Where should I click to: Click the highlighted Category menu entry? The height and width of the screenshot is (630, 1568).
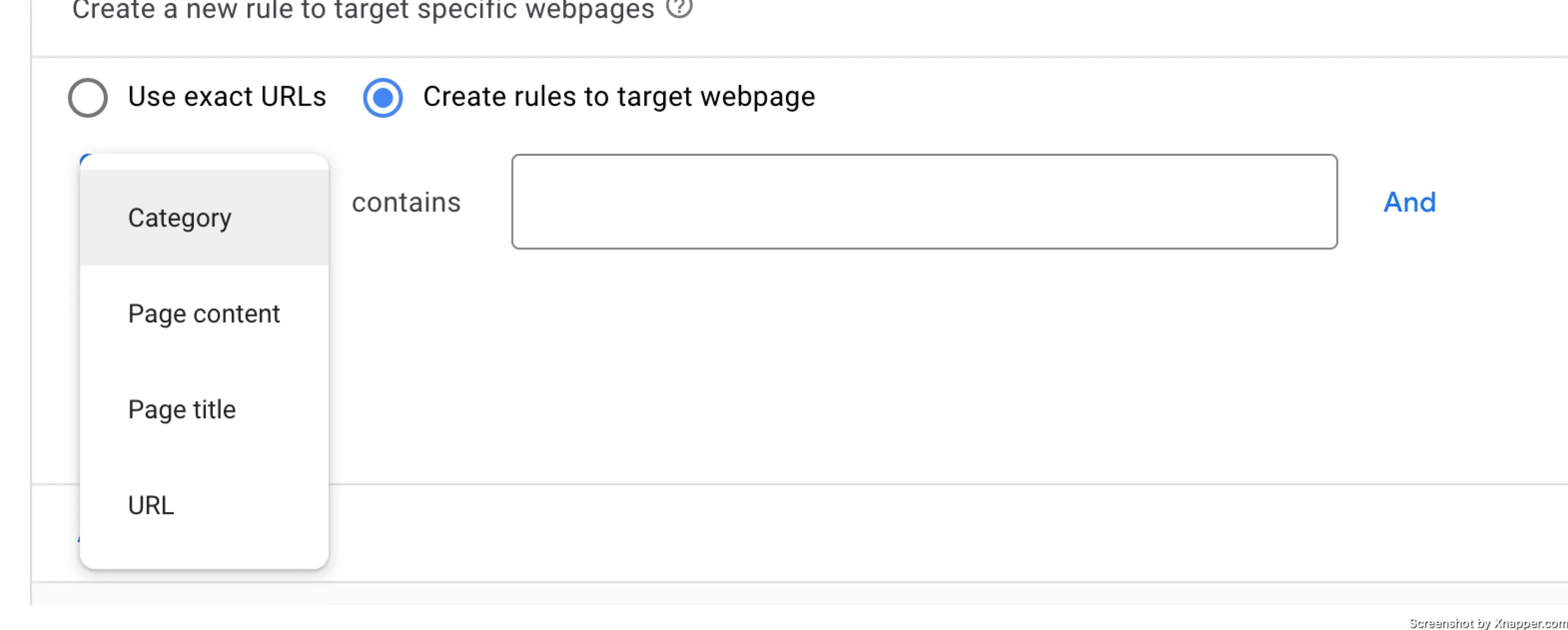tap(204, 217)
